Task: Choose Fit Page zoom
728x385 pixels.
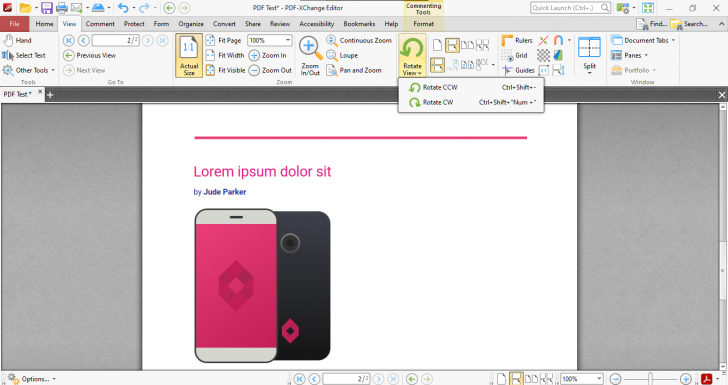Action: [x=224, y=40]
